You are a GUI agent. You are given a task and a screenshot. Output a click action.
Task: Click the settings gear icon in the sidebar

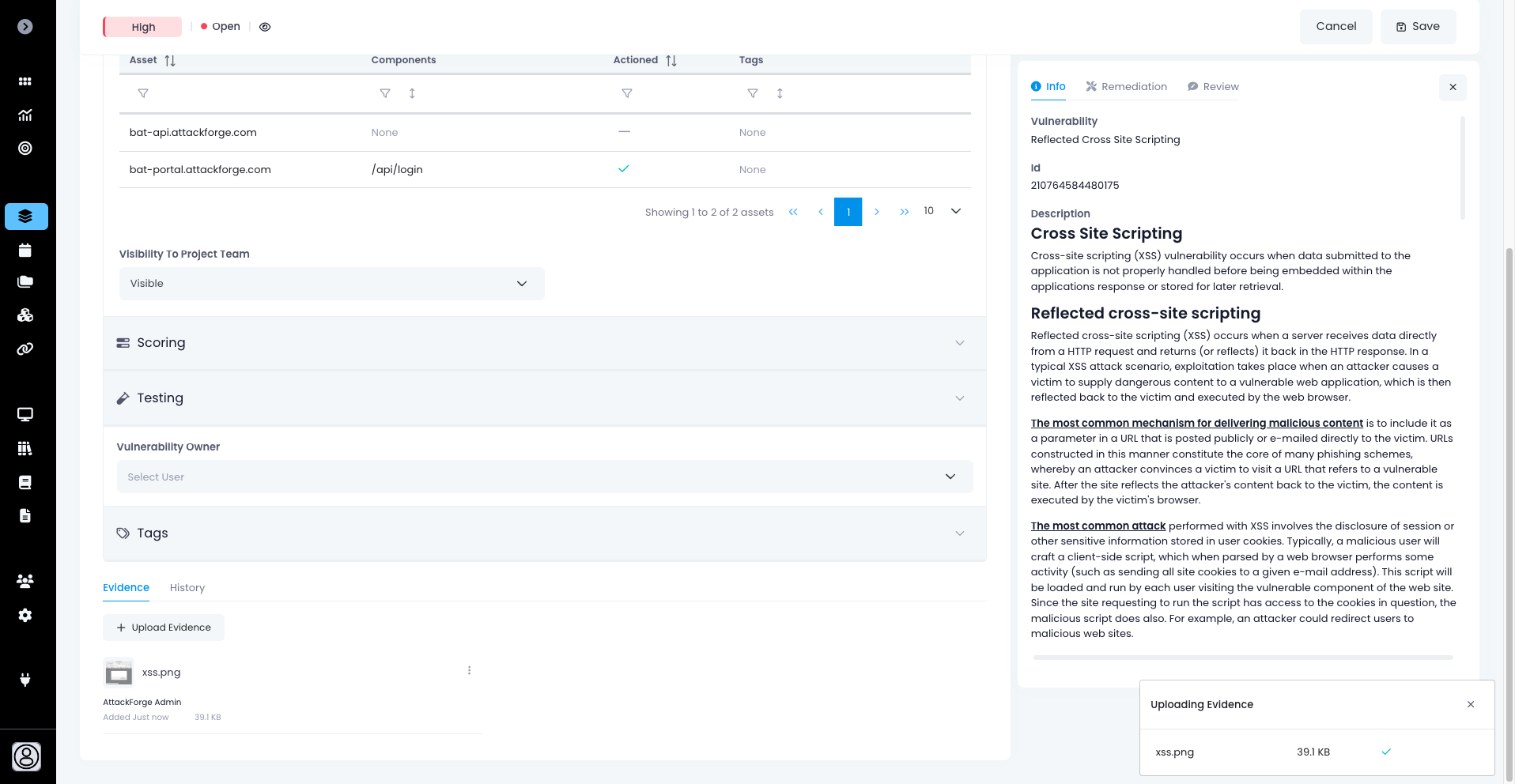click(x=25, y=615)
